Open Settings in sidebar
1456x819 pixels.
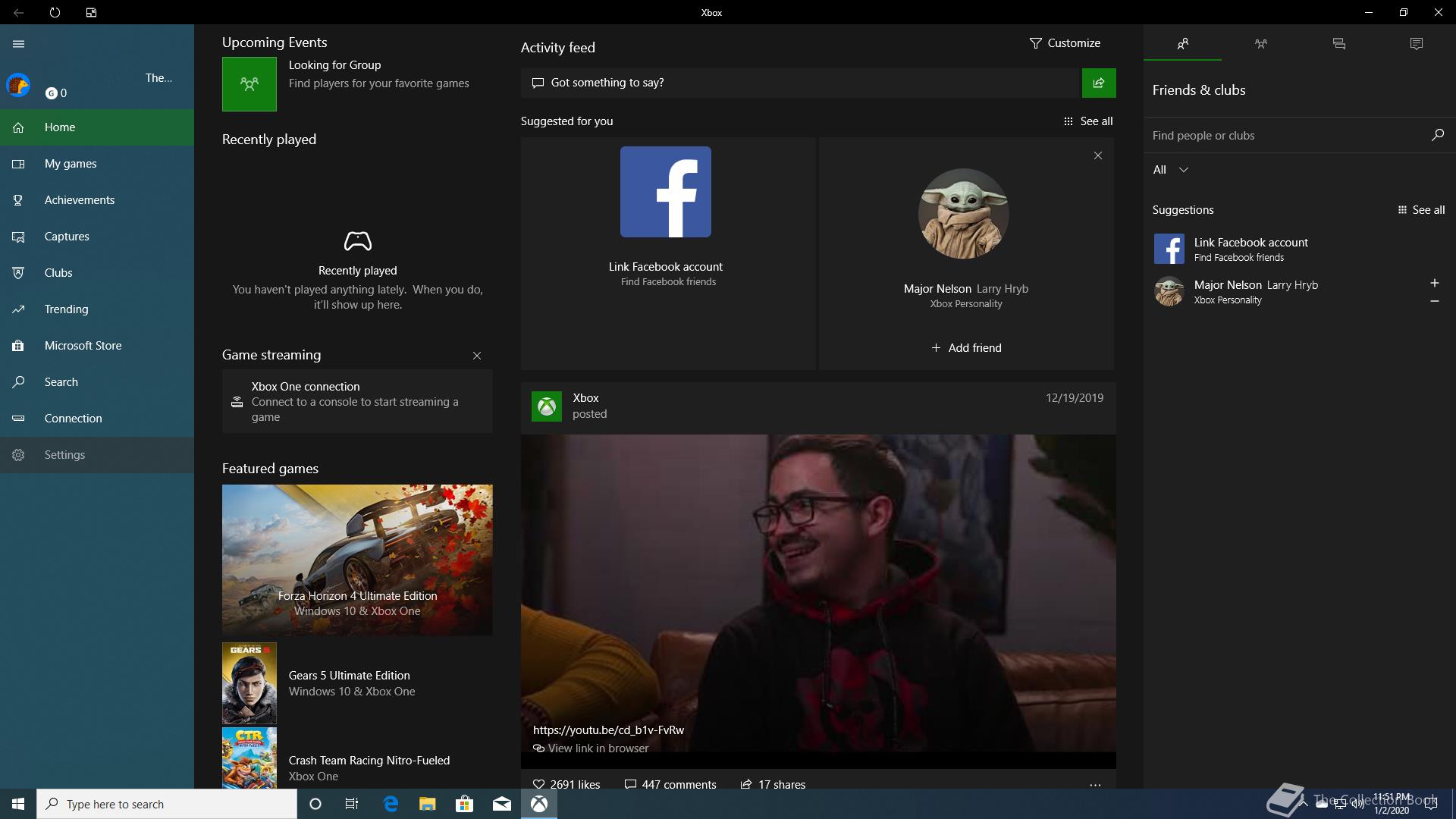pos(97,455)
